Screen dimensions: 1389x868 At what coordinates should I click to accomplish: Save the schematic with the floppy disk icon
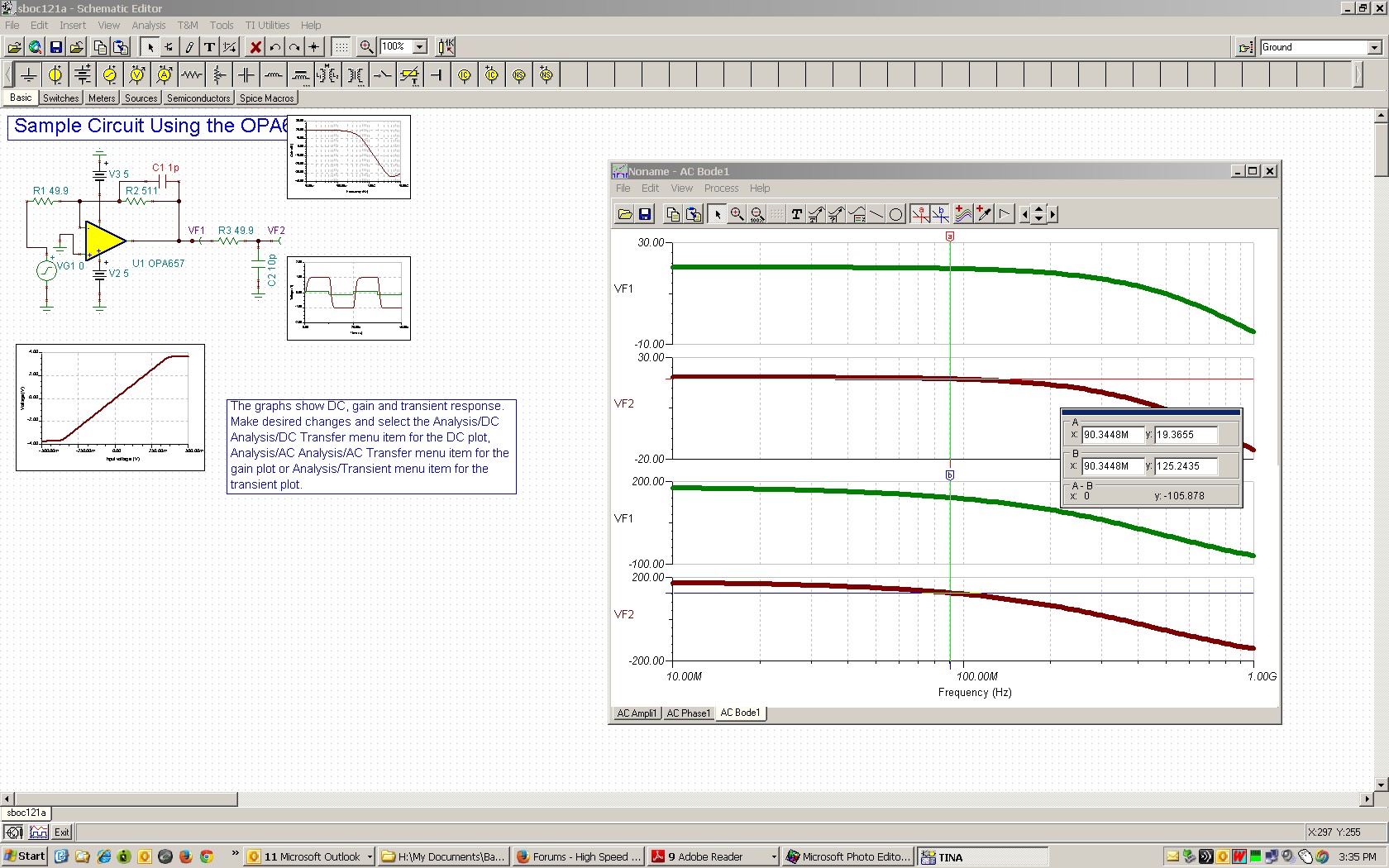56,47
